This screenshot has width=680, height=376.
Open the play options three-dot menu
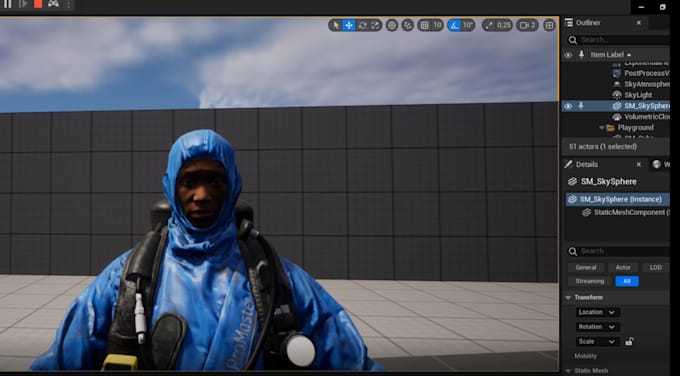click(69, 4)
